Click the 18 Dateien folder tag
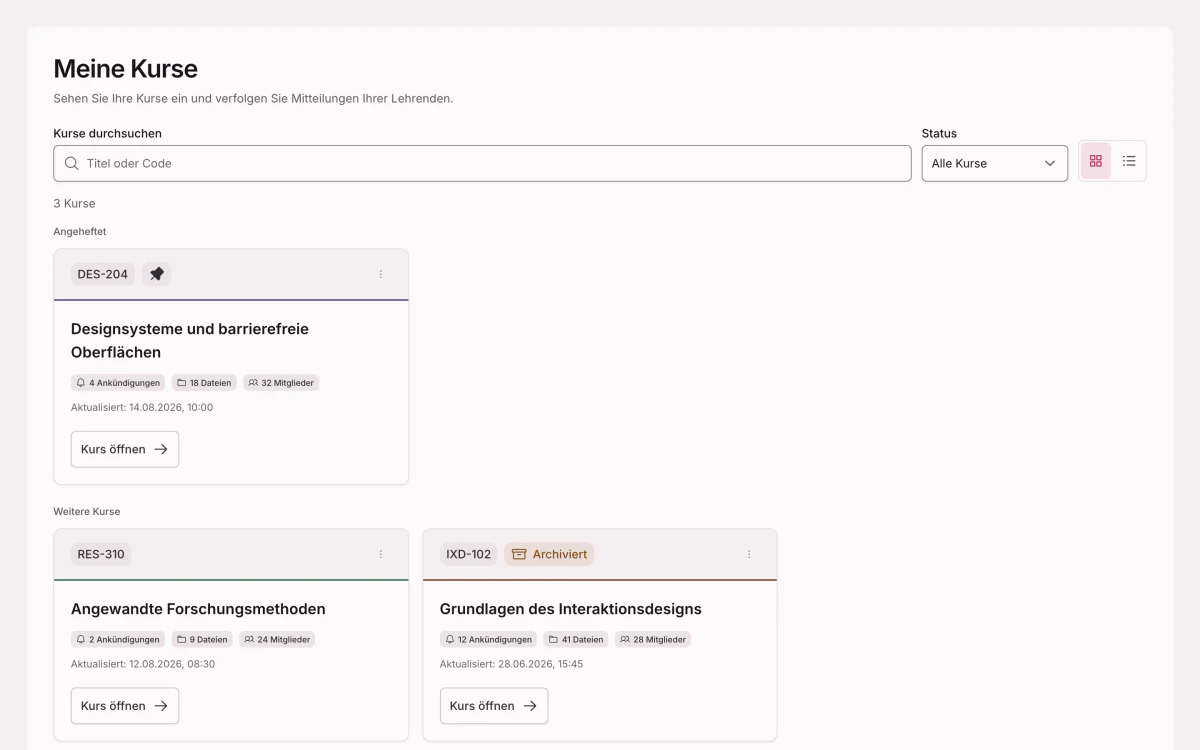 (x=204, y=383)
